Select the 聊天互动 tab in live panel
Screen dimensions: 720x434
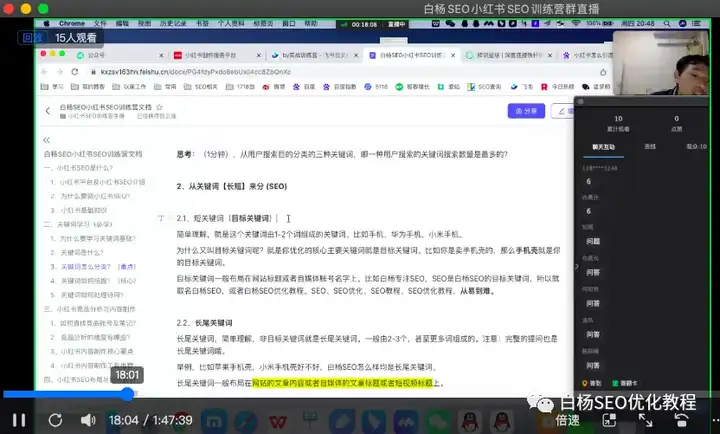(x=603, y=147)
